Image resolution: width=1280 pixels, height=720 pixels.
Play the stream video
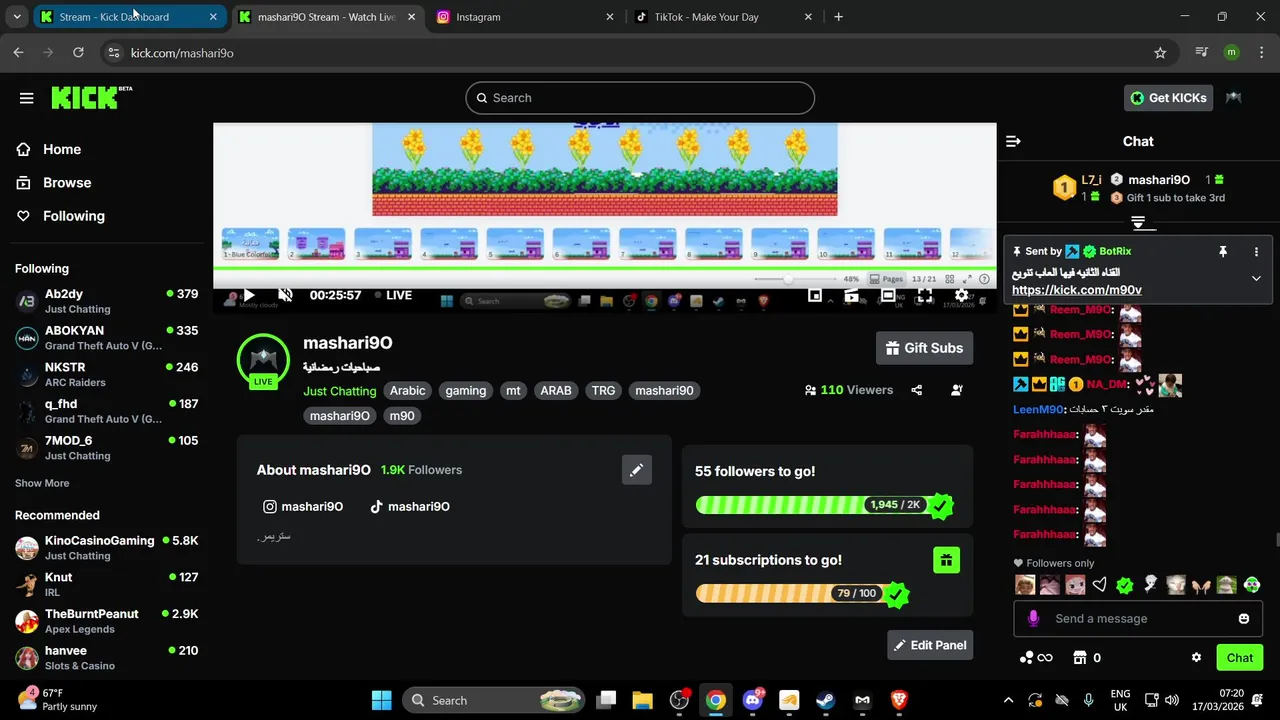click(249, 295)
